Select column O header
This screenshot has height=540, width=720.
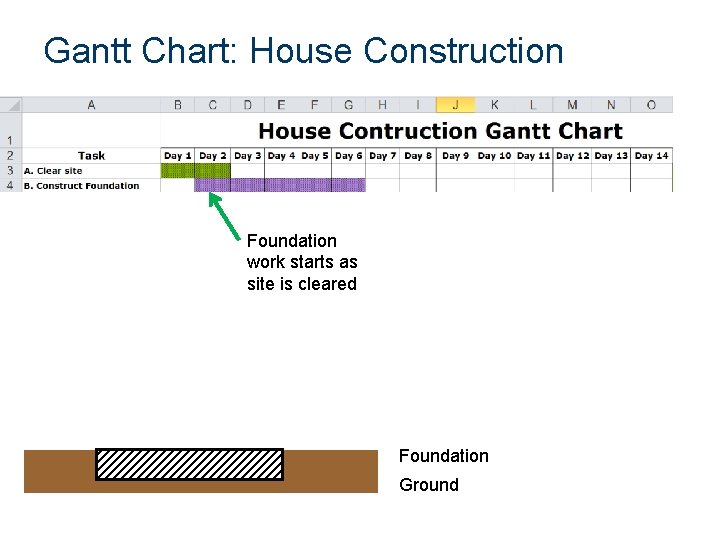pyautogui.click(x=652, y=105)
